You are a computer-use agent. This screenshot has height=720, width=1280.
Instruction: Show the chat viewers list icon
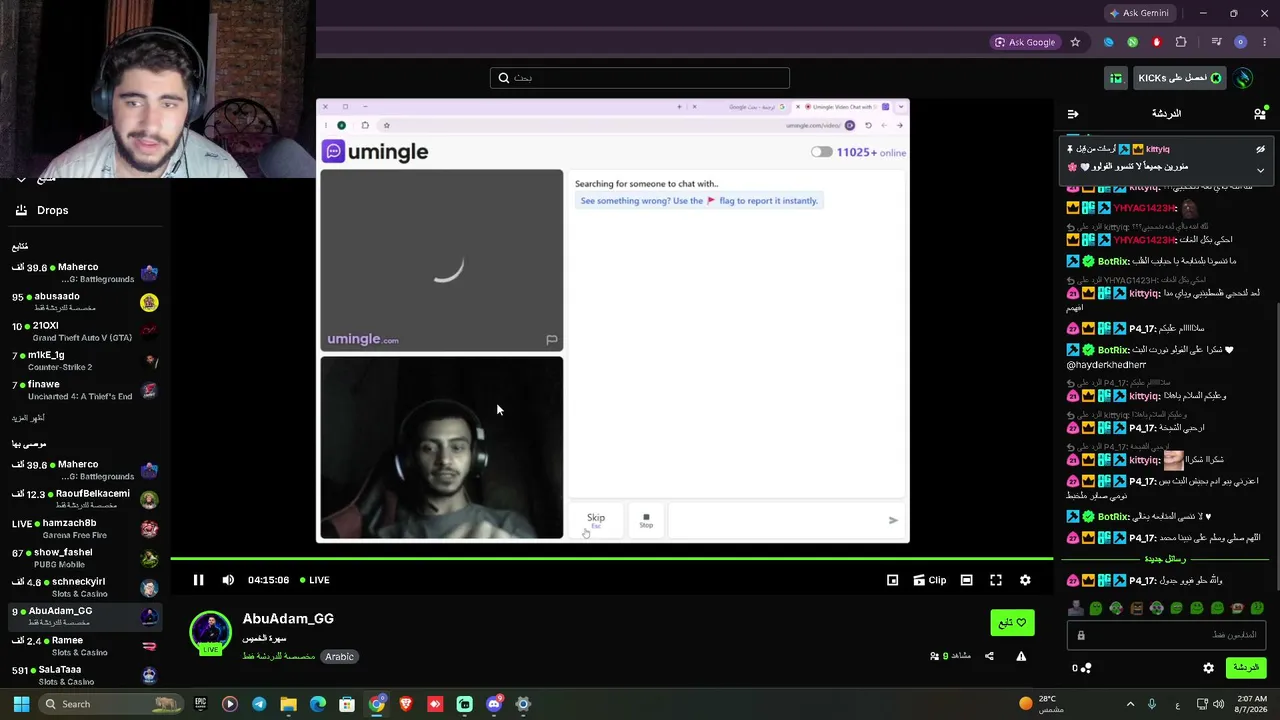(x=1259, y=114)
